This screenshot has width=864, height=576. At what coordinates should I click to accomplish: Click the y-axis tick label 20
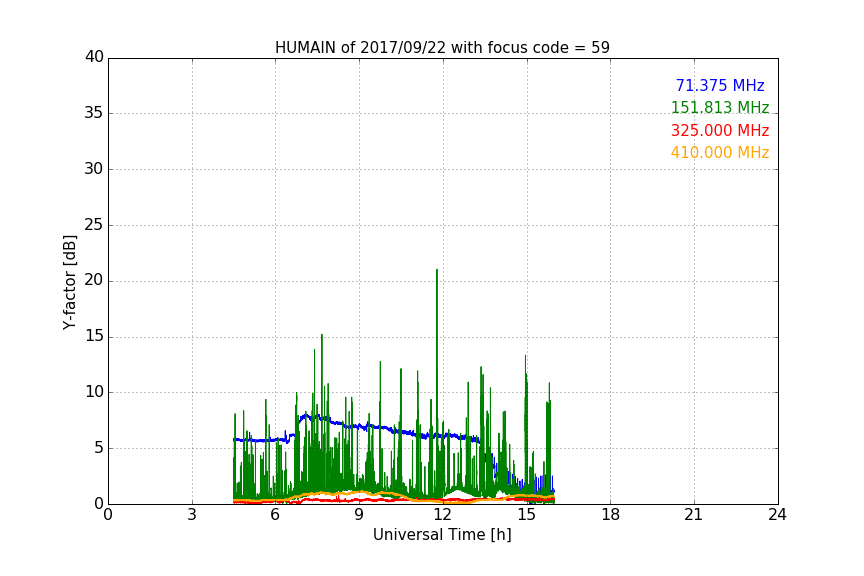[94, 281]
